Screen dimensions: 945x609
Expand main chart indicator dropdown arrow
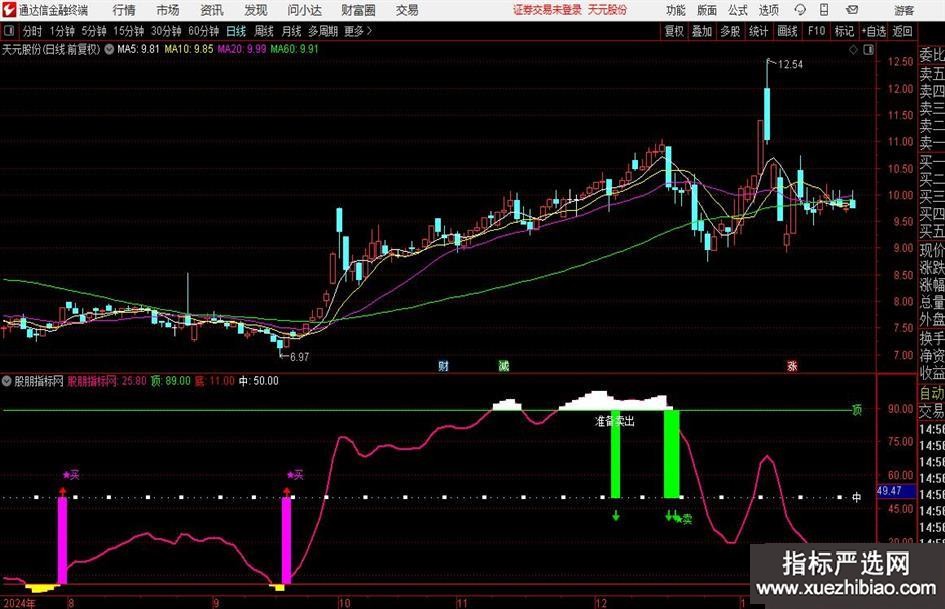click(x=109, y=49)
